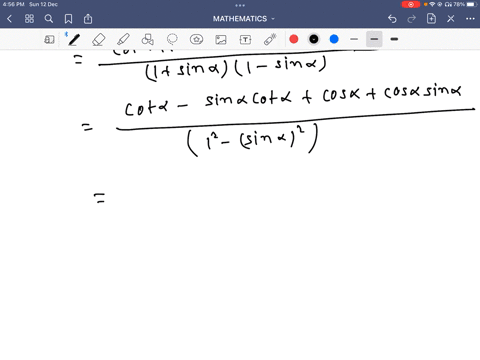Select the Eraser tool
The height and width of the screenshot is (360, 480).
pos(99,40)
